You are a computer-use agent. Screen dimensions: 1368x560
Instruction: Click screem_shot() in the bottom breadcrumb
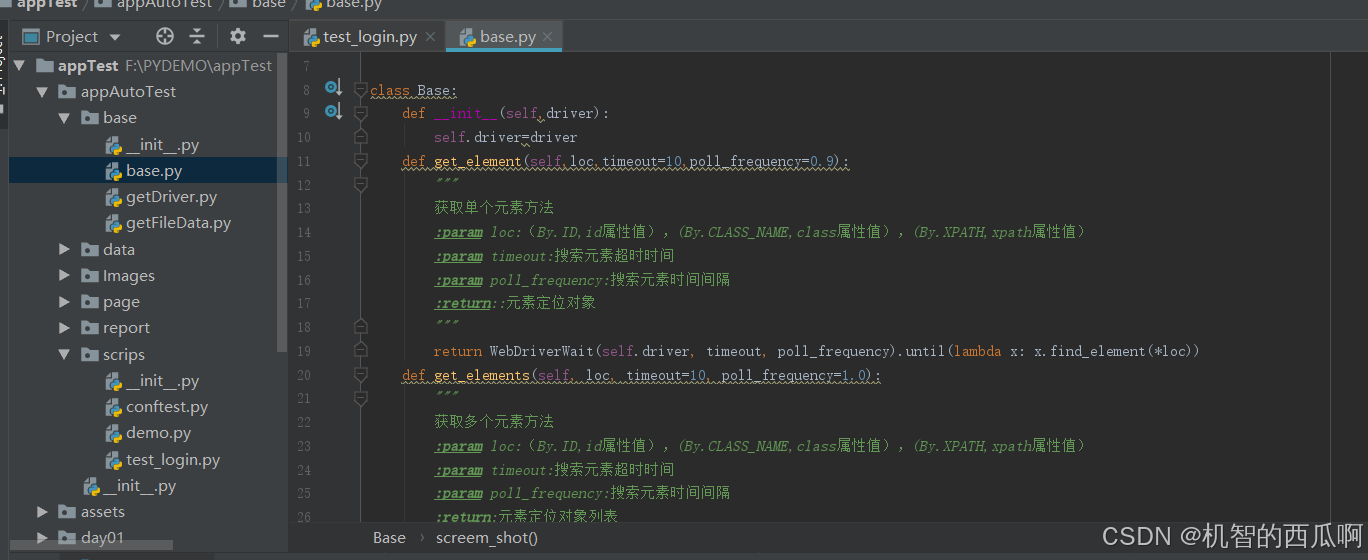point(487,538)
